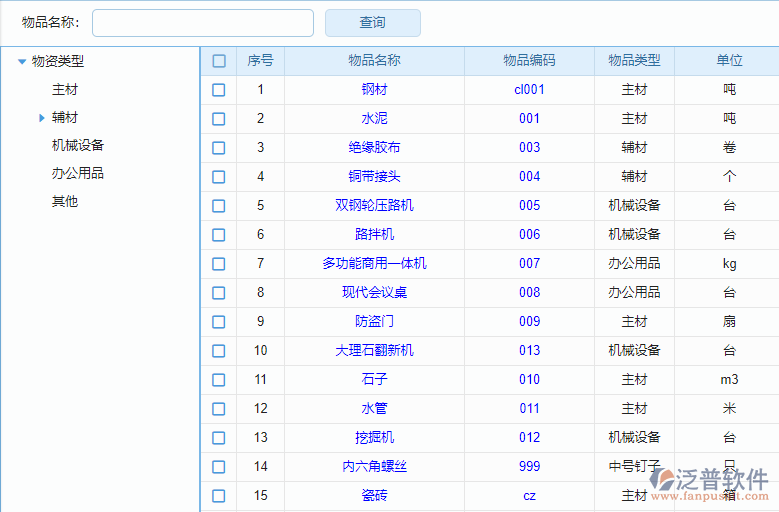The image size is (779, 512).
Task: Click the 卷 unit cell
Action: pos(729,147)
